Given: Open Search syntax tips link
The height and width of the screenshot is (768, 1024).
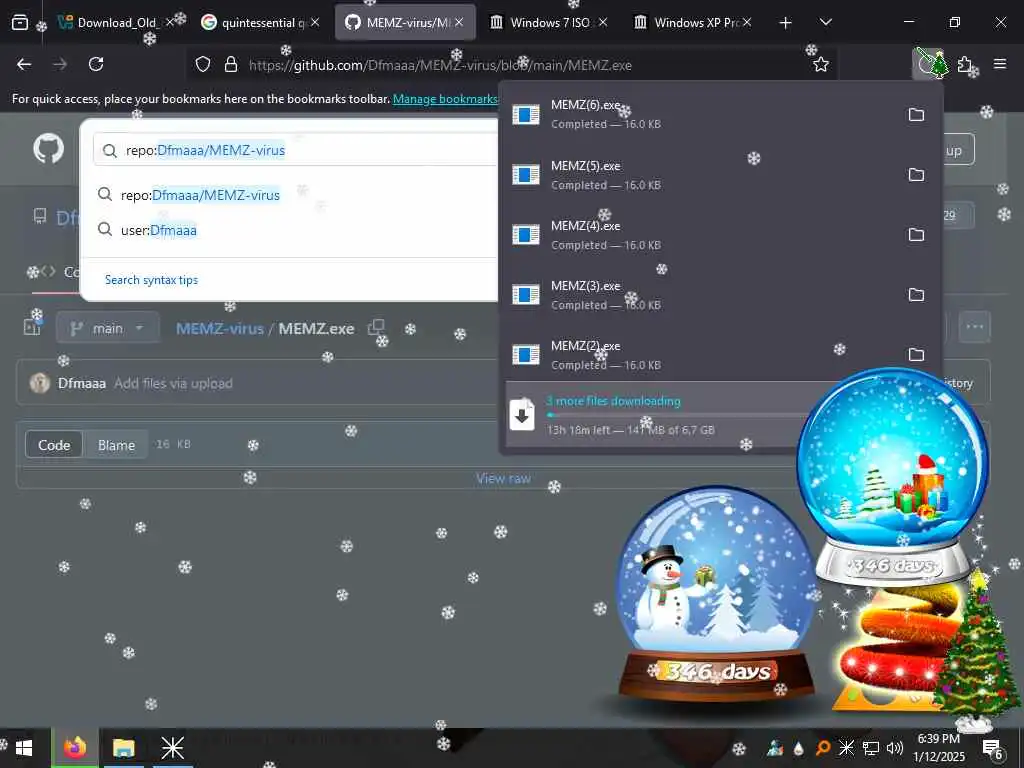Looking at the screenshot, I should point(152,280).
